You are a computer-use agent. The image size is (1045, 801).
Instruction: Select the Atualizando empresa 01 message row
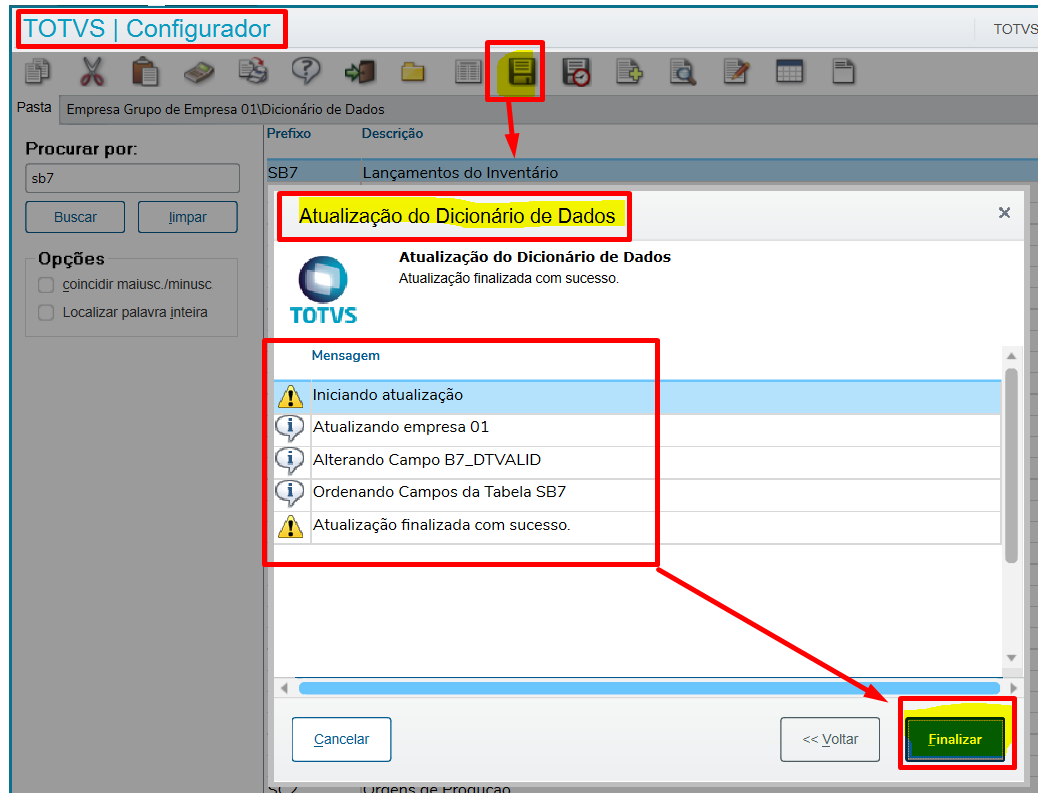click(637, 429)
